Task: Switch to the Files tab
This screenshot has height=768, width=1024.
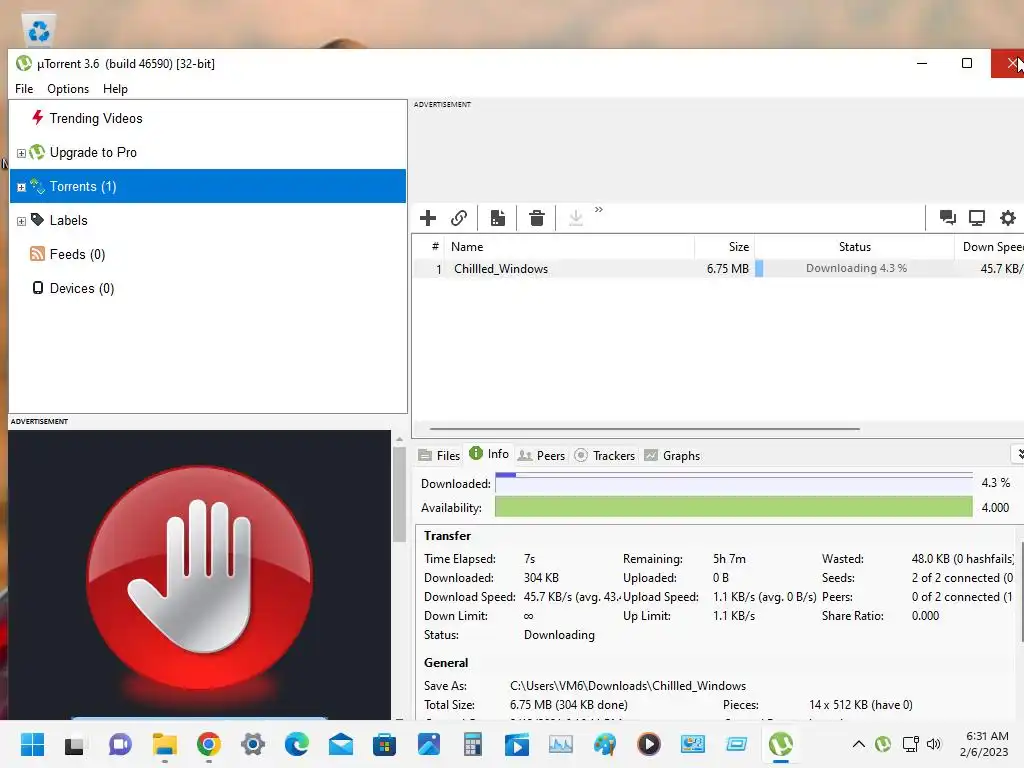Action: [x=440, y=455]
